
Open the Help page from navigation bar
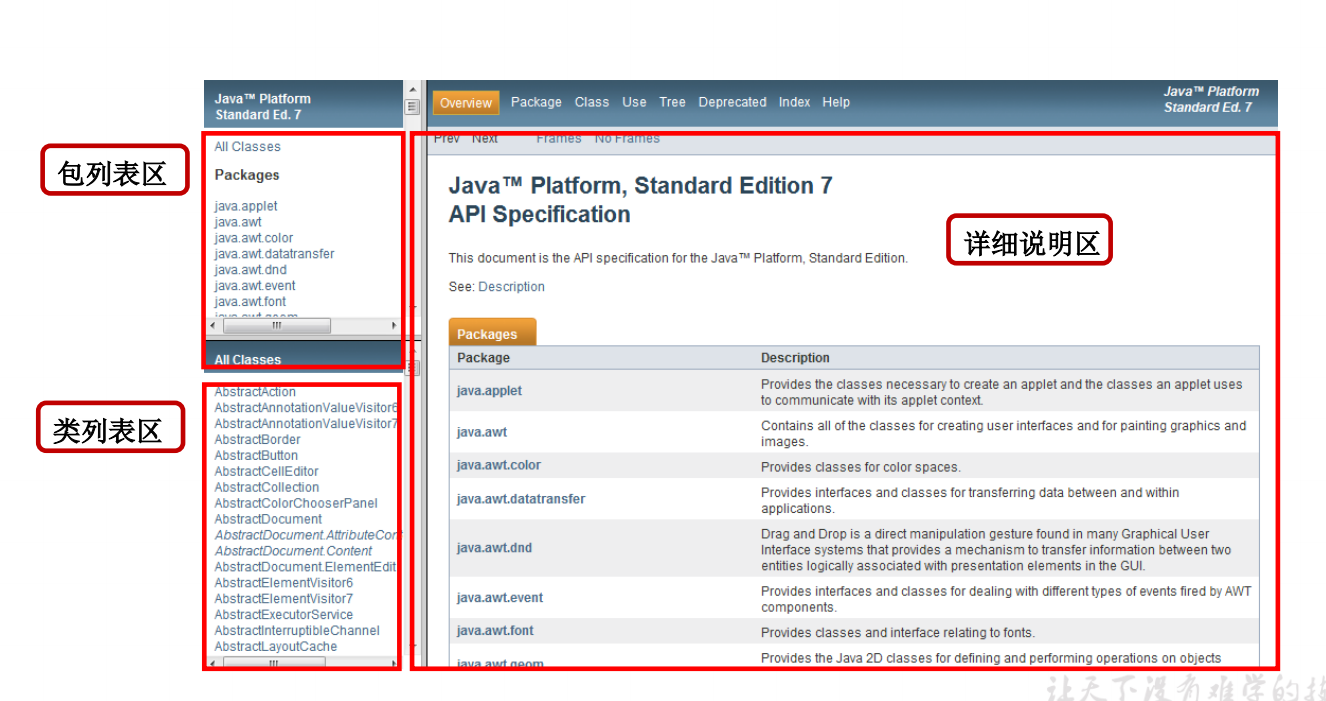836,102
